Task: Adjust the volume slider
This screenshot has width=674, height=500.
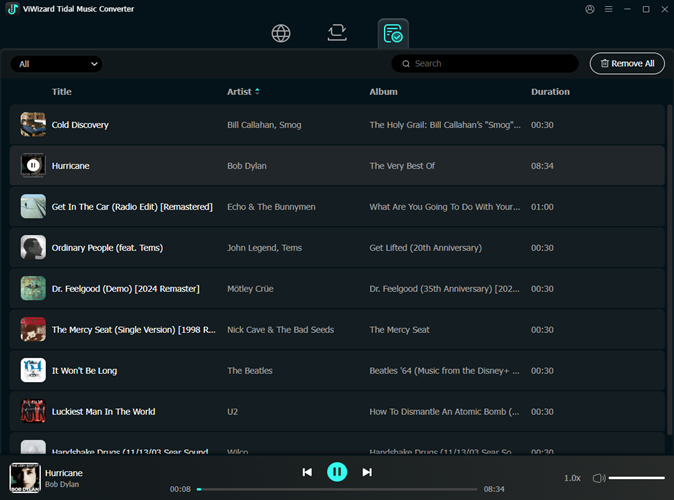Action: coord(637,478)
